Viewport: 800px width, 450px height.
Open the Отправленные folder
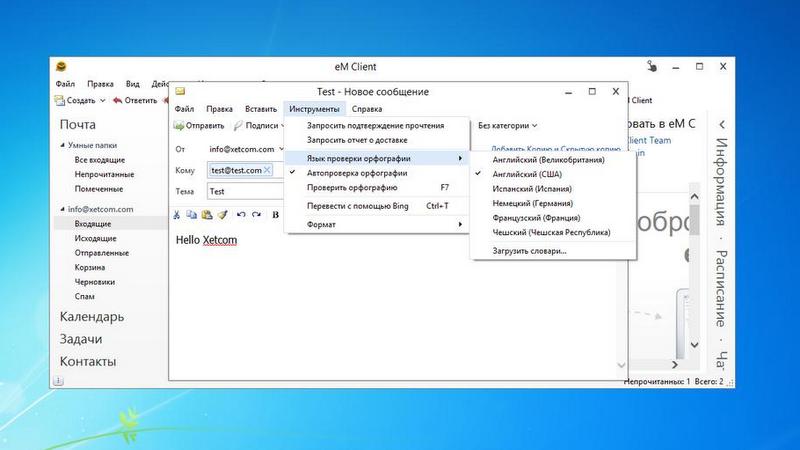pyautogui.click(x=102, y=253)
